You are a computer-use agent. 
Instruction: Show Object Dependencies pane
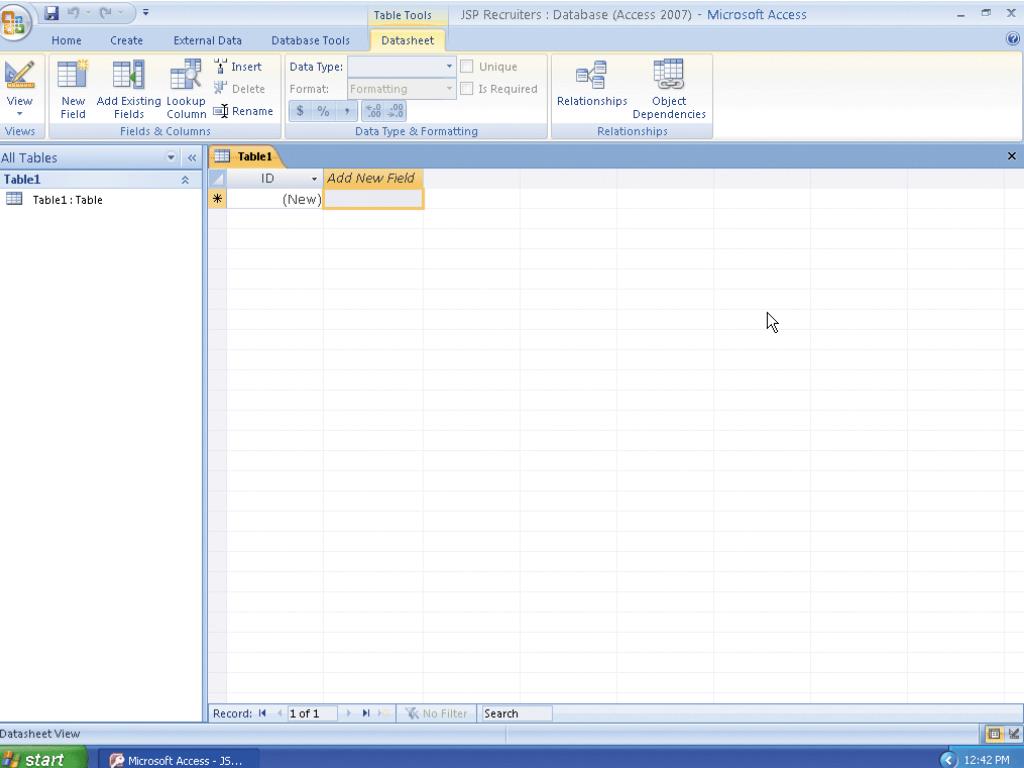point(669,89)
